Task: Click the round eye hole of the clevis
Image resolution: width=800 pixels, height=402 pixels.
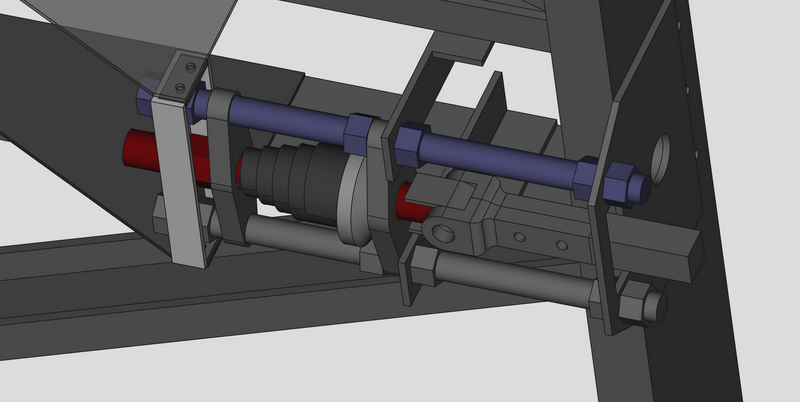Action: 443,233
